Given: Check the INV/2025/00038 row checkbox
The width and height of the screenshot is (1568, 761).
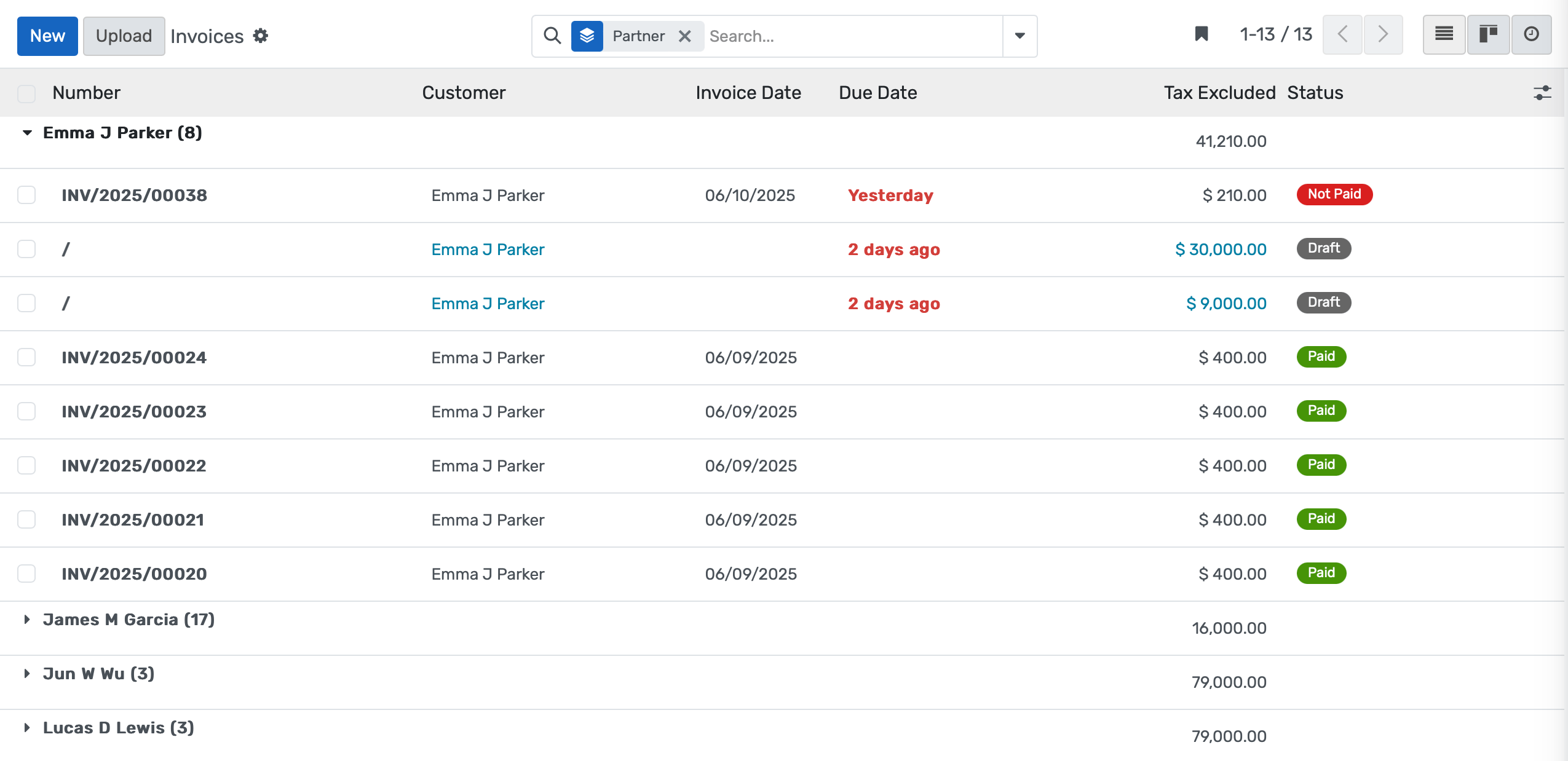Looking at the screenshot, I should click(26, 195).
